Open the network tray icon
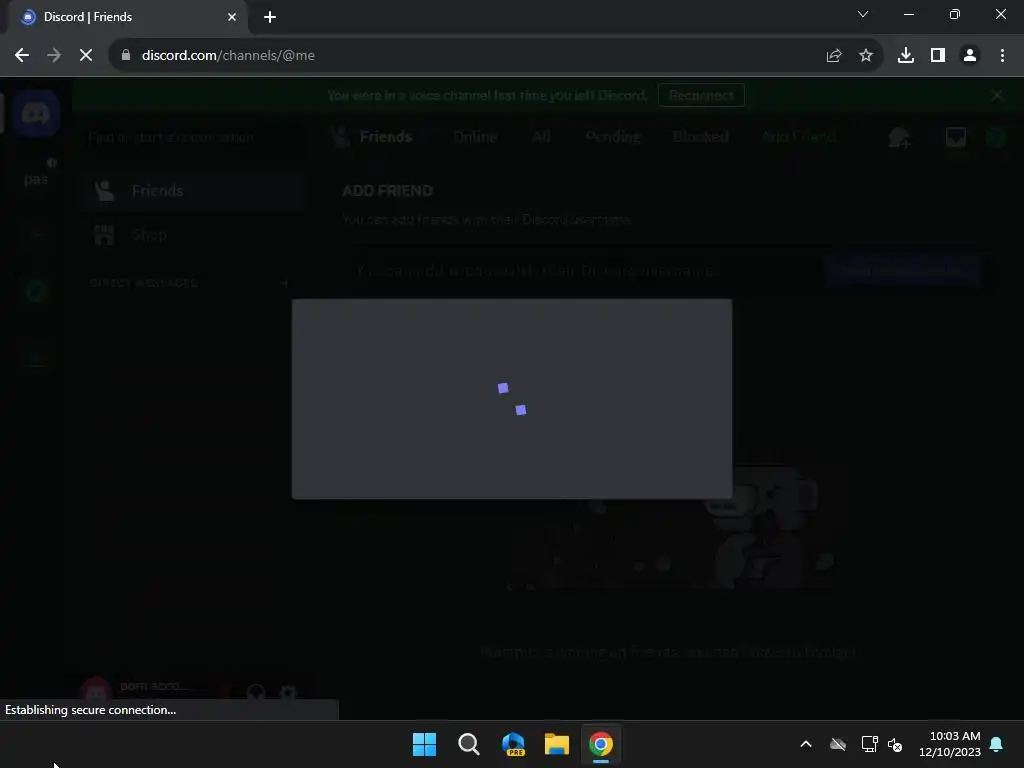The image size is (1024, 768). pyautogui.click(x=869, y=744)
